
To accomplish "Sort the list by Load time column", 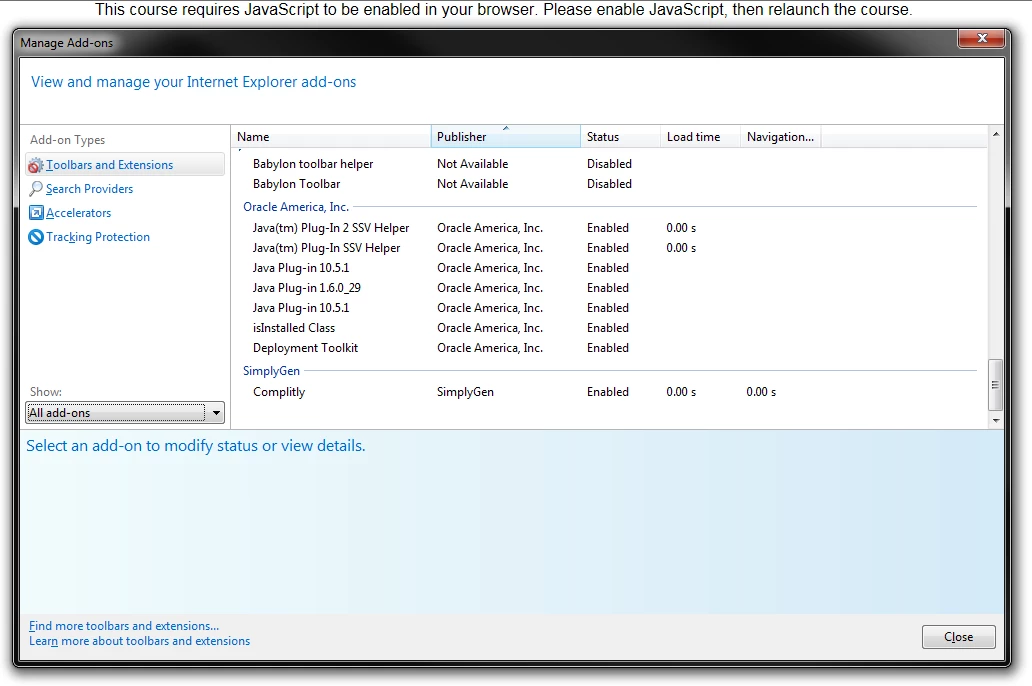I will pos(700,137).
